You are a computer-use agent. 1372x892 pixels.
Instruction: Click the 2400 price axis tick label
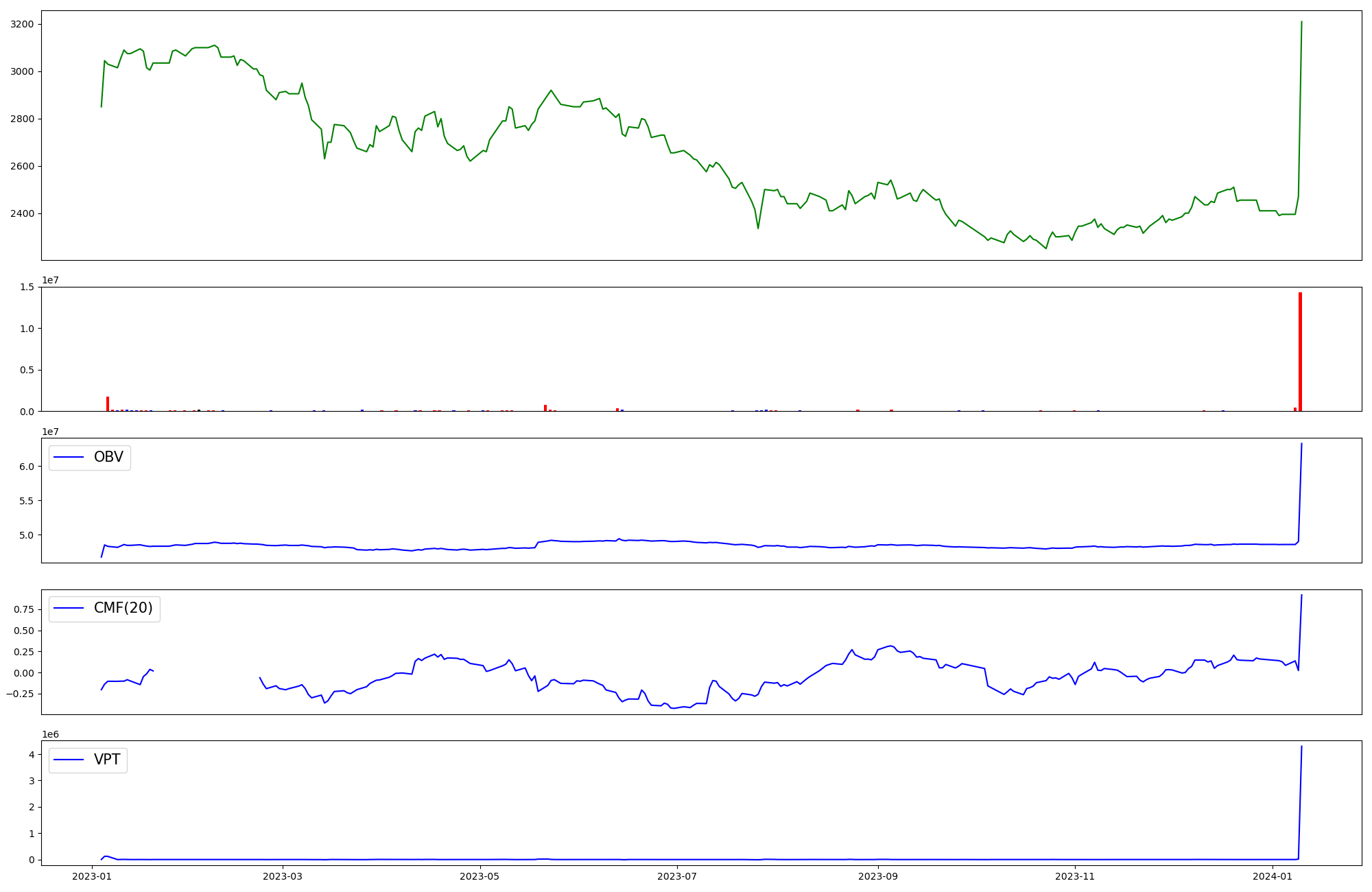[x=22, y=214]
